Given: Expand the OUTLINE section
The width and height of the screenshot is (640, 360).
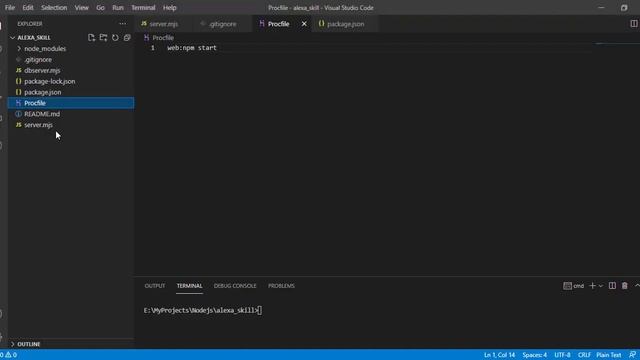Looking at the screenshot, I should pyautogui.click(x=29, y=344).
